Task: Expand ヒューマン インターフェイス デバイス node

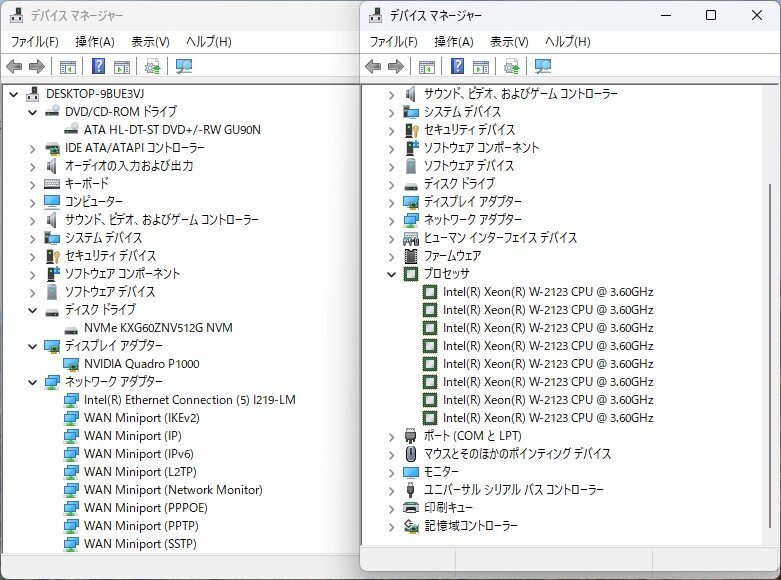Action: click(x=392, y=239)
